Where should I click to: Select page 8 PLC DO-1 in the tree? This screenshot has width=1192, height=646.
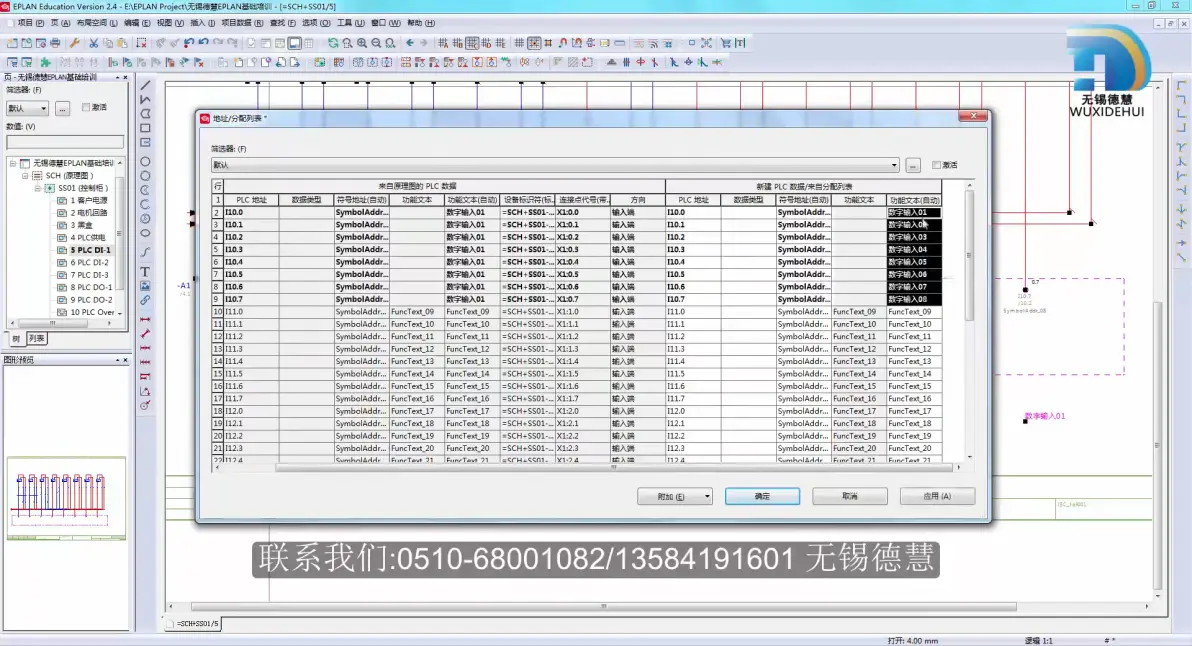coord(91,287)
